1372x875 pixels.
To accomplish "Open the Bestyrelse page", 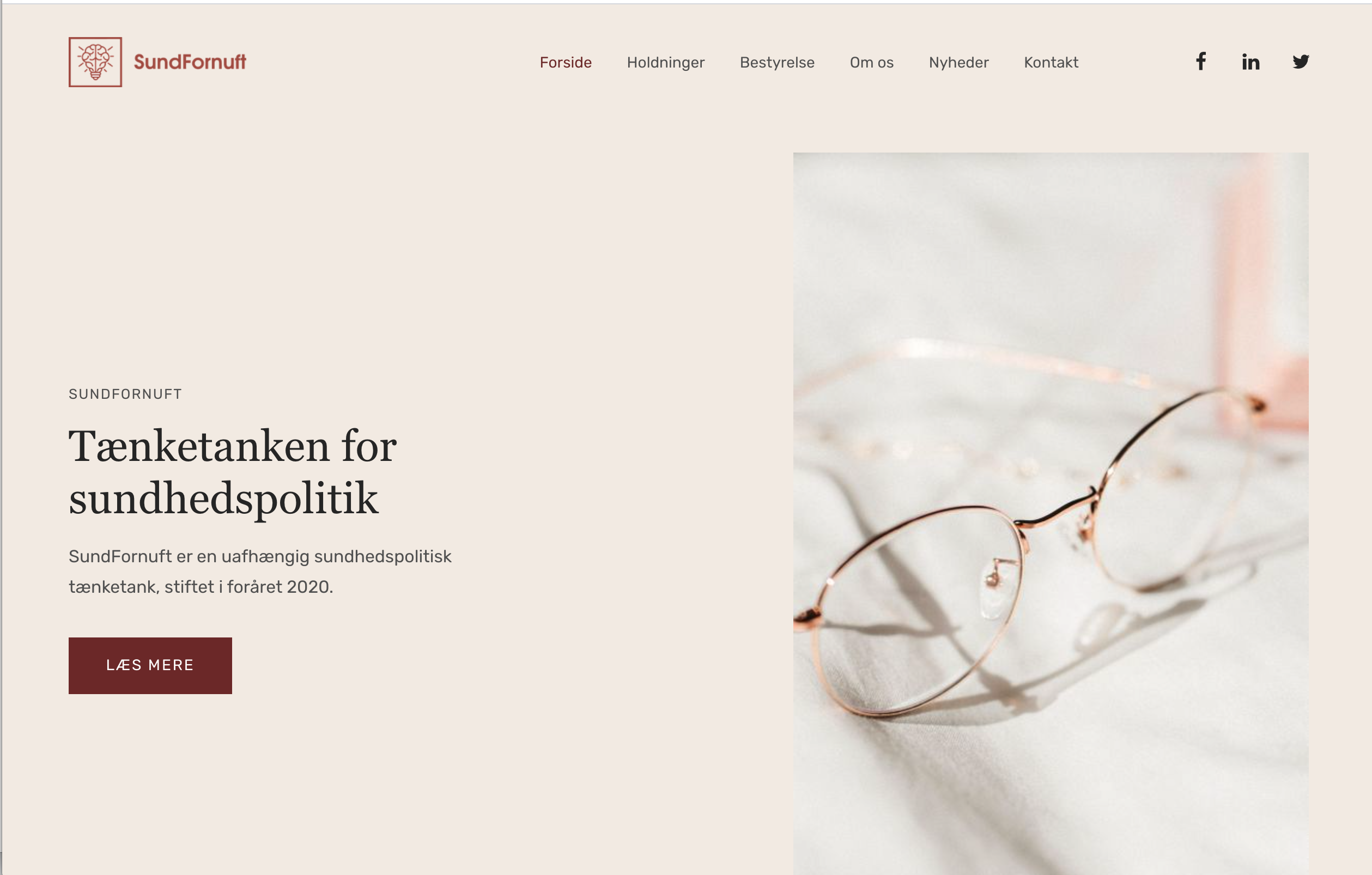I will tap(777, 62).
